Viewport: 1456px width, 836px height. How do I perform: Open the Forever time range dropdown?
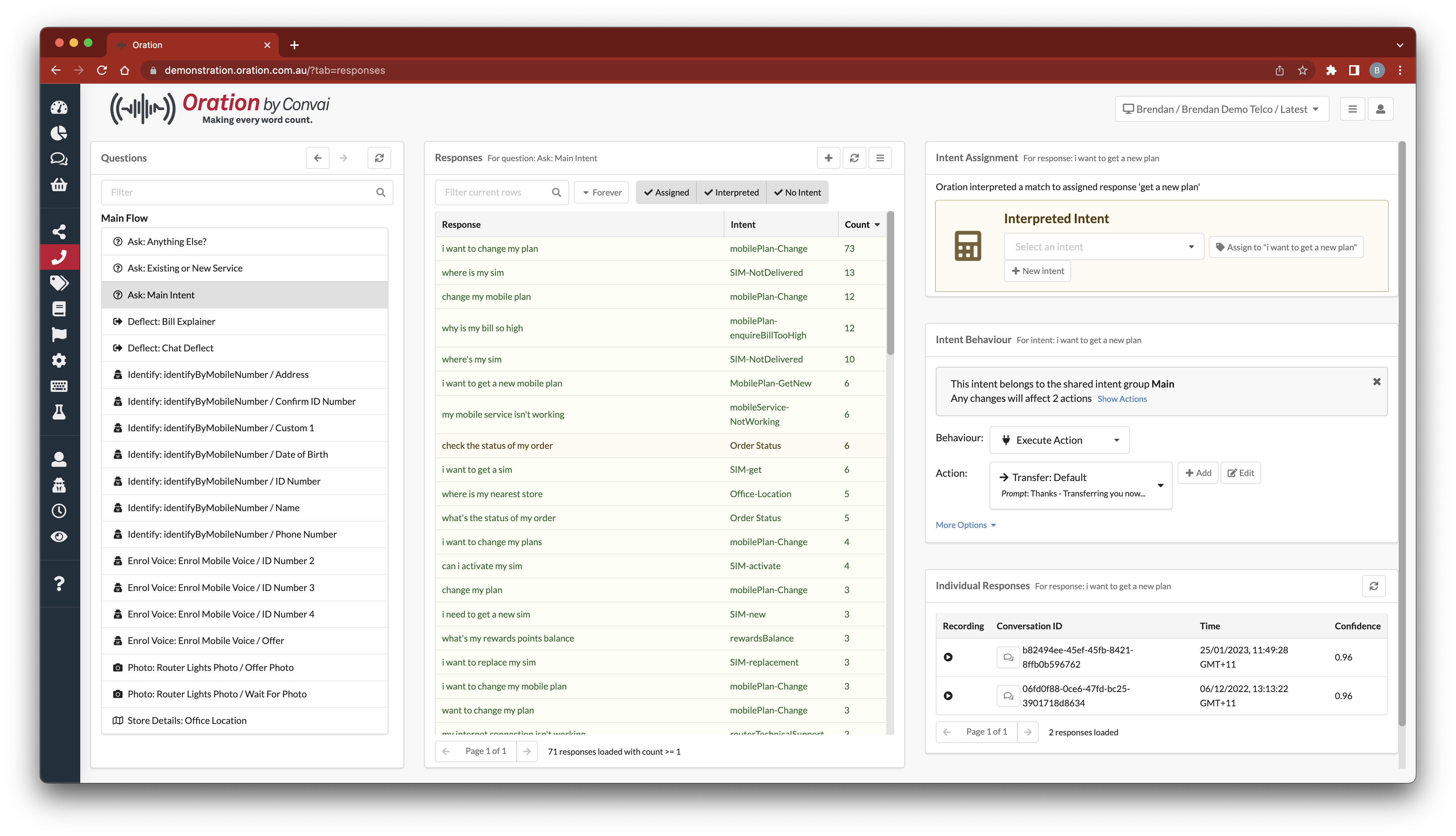(x=601, y=192)
